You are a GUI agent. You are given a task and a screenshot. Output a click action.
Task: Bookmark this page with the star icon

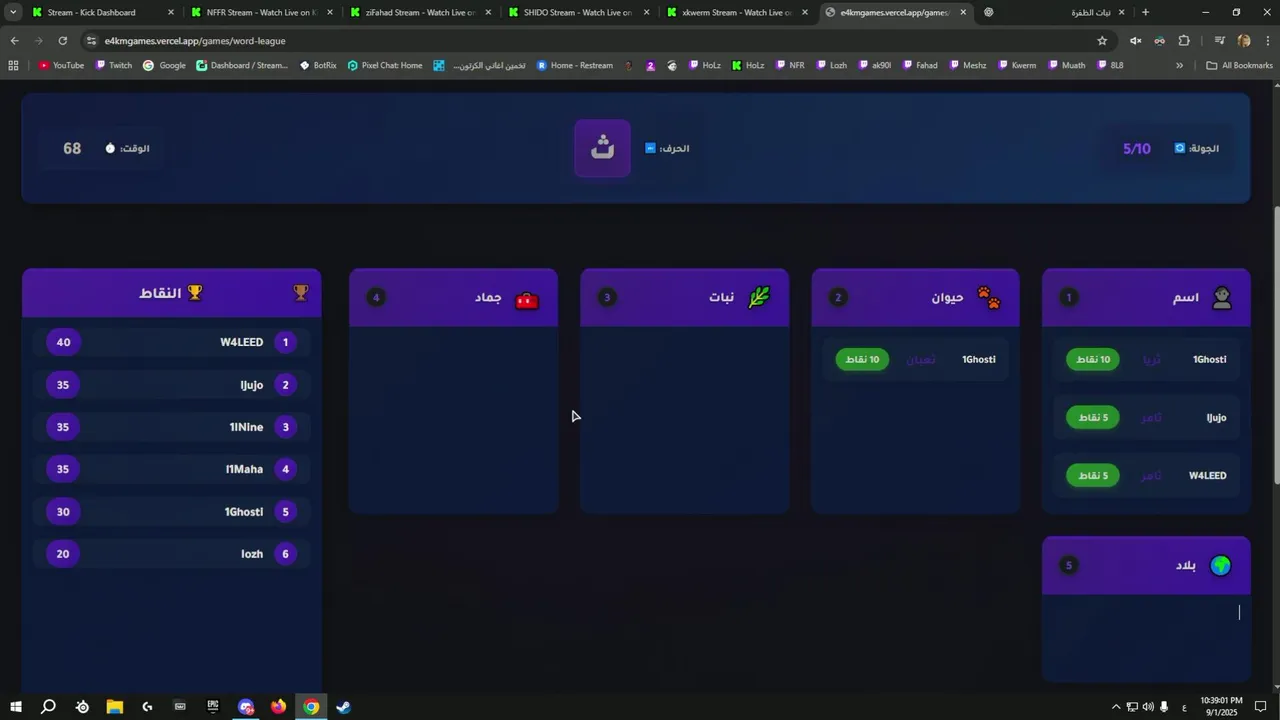pyautogui.click(x=1102, y=41)
